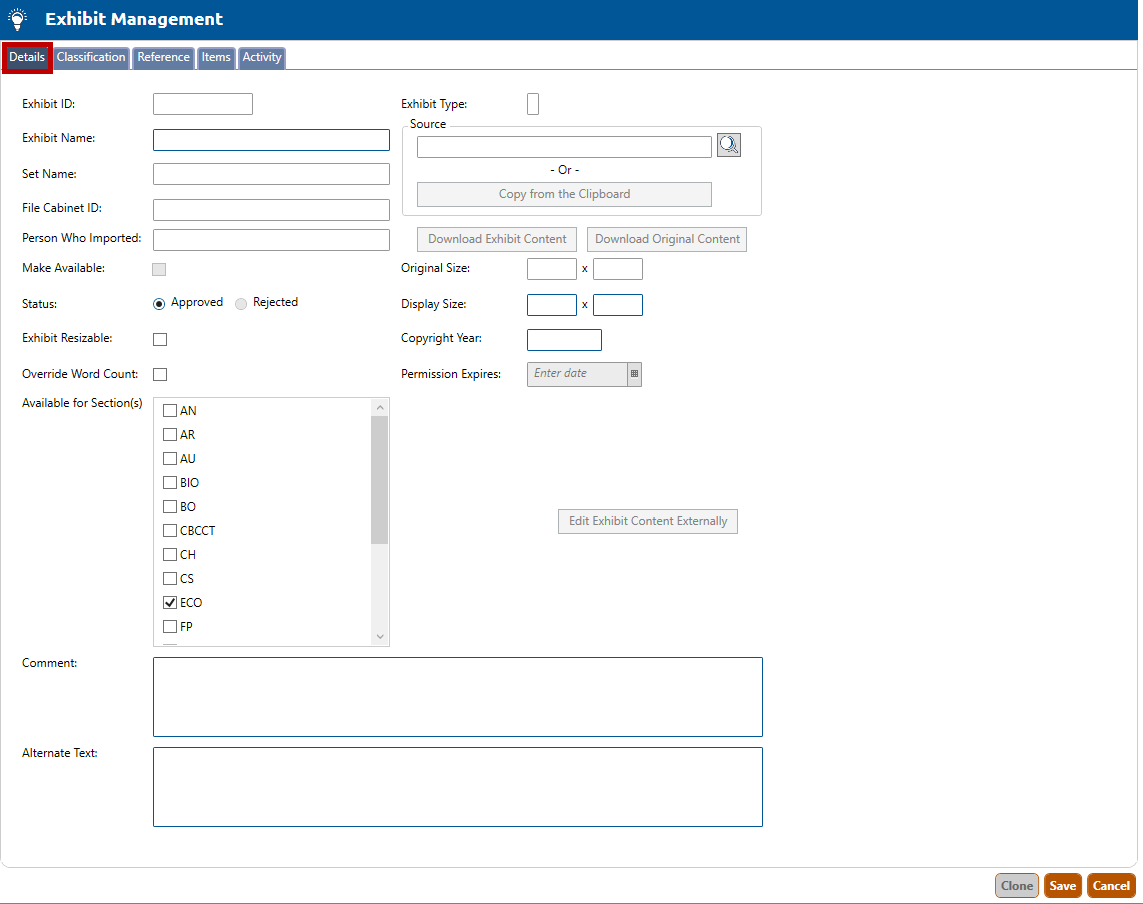Select the Rejected status radio button
The height and width of the screenshot is (904, 1143).
[241, 303]
